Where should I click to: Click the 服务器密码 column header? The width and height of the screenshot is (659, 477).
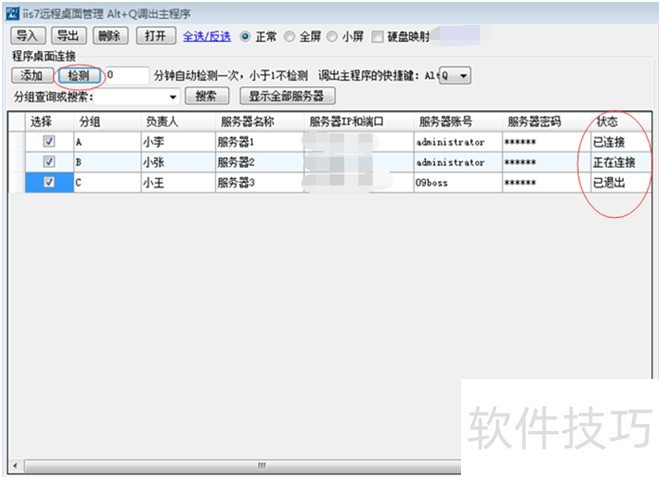pos(546,122)
